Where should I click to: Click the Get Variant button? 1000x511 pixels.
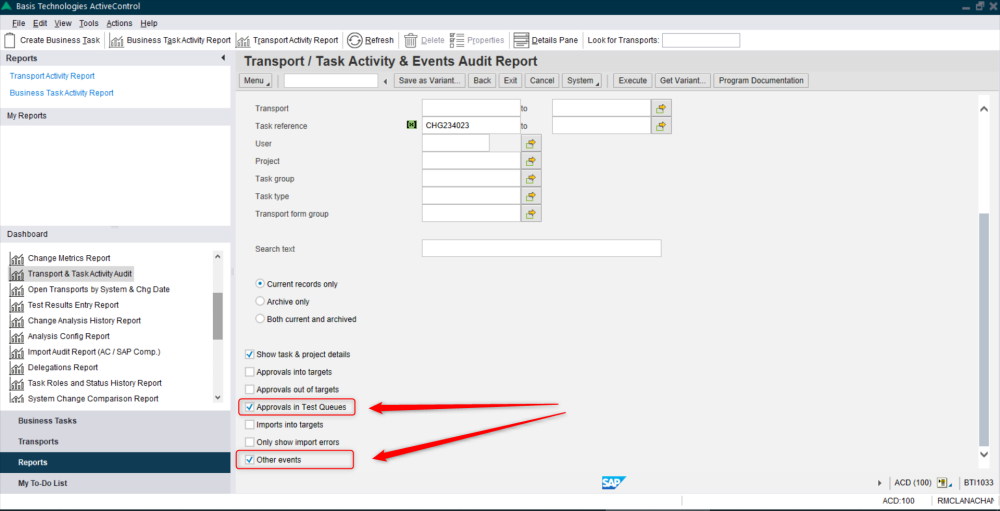(683, 81)
